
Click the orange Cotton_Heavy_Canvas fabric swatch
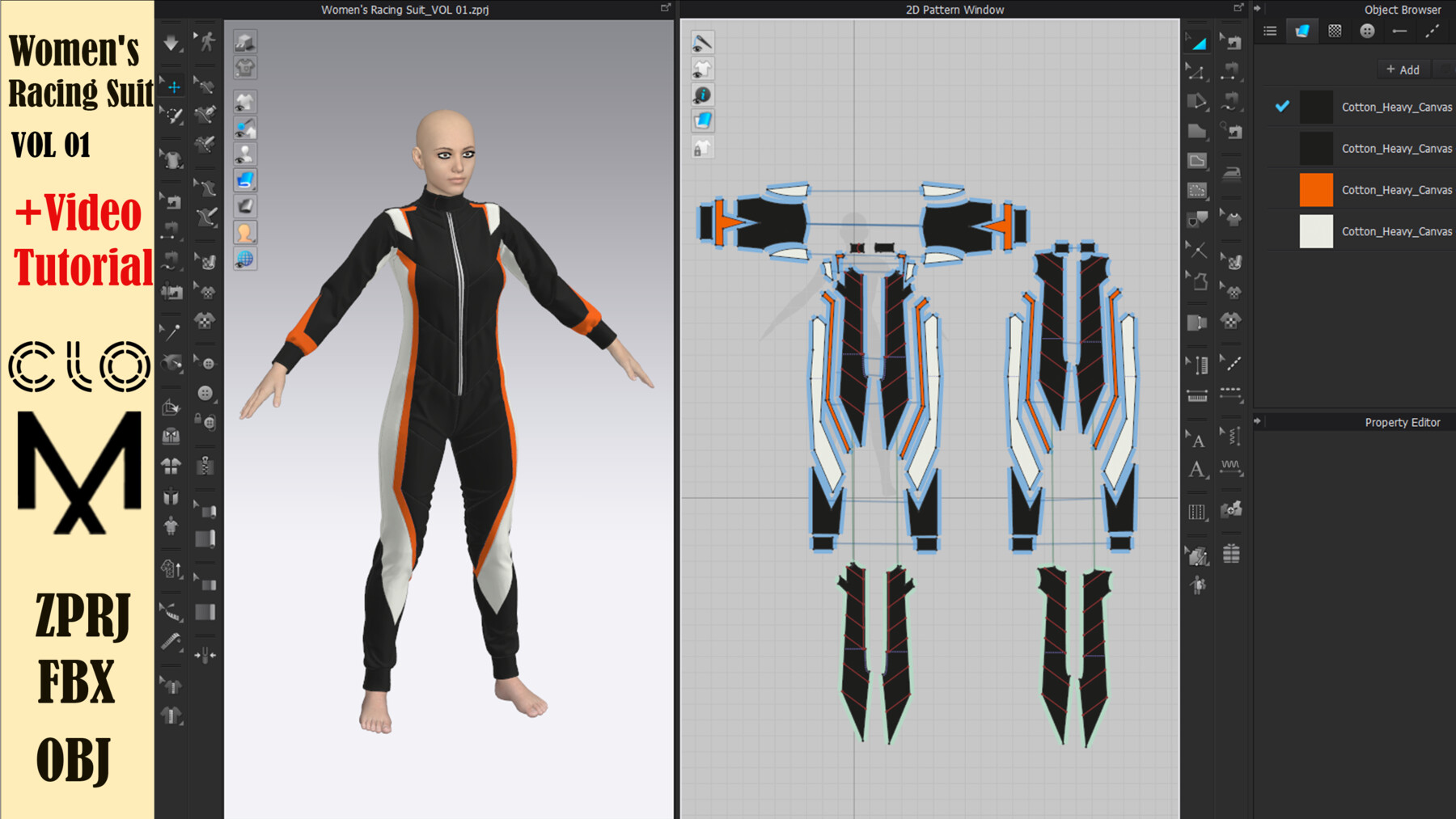point(1315,189)
